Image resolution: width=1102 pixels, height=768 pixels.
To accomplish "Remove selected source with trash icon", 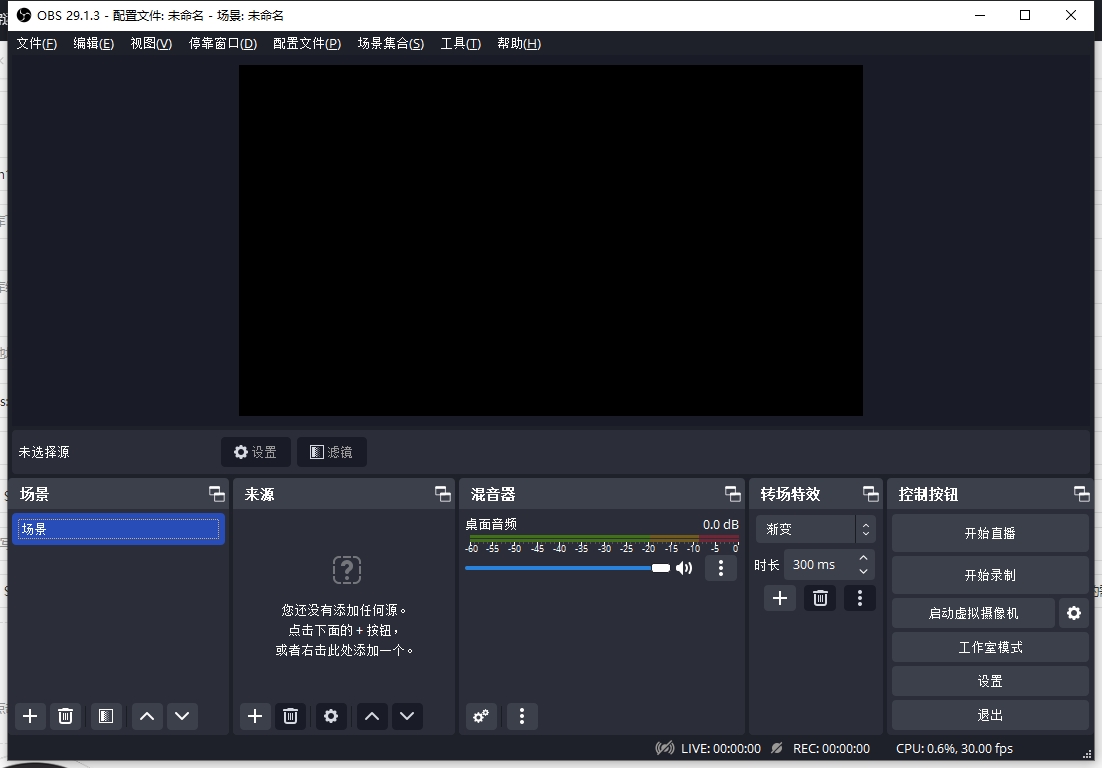I will pos(290,716).
